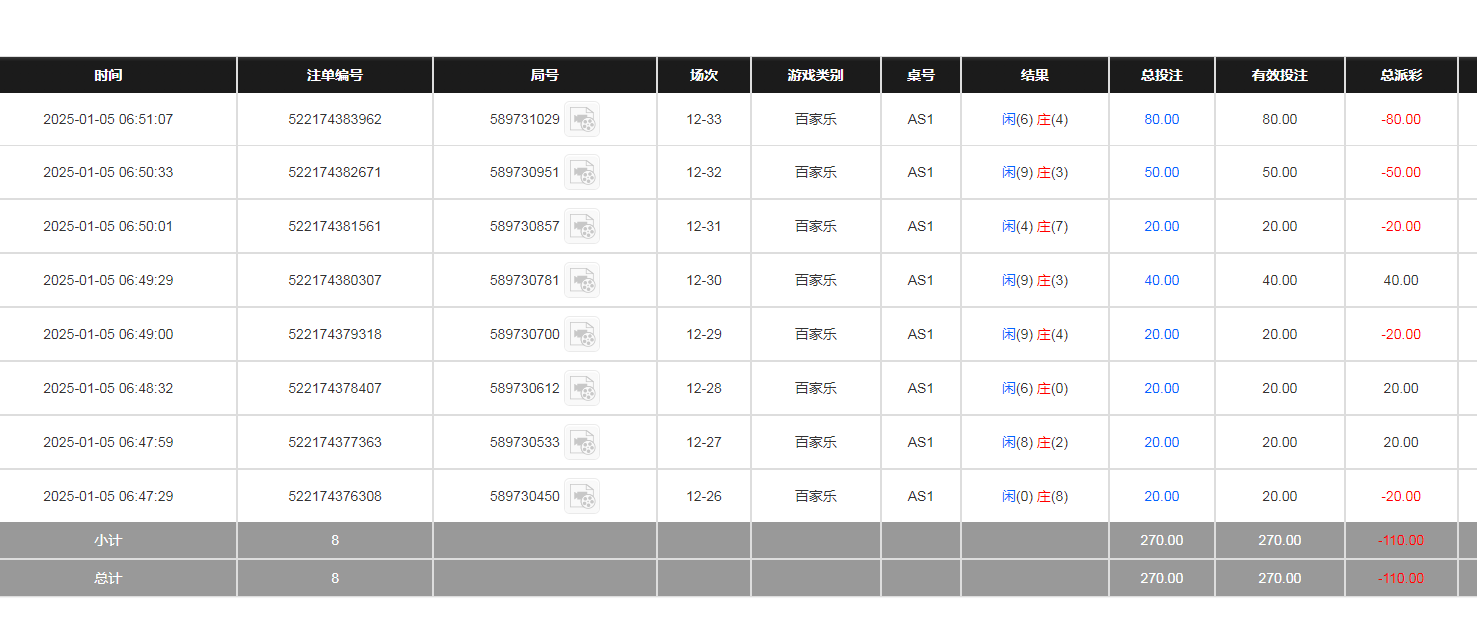Click the 小计 subtotal row label
This screenshot has height=618, width=1477.
(108, 541)
